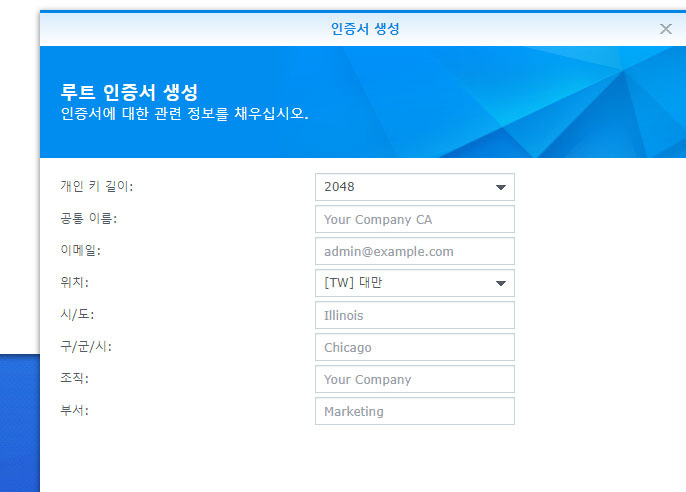
Task: Click the 개인 키 길이 label
Action: (x=97, y=187)
